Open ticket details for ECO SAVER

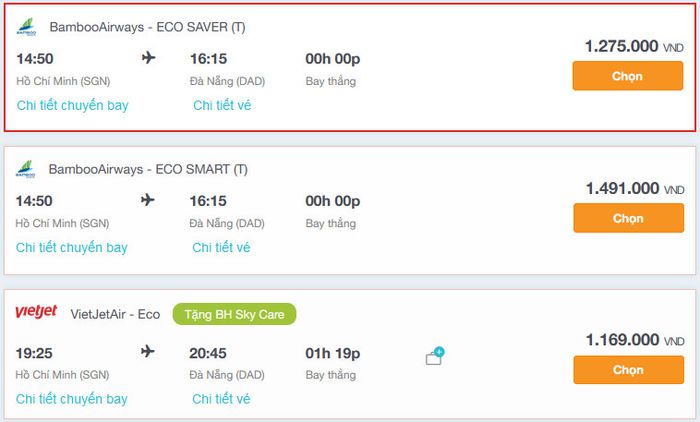[x=221, y=105]
